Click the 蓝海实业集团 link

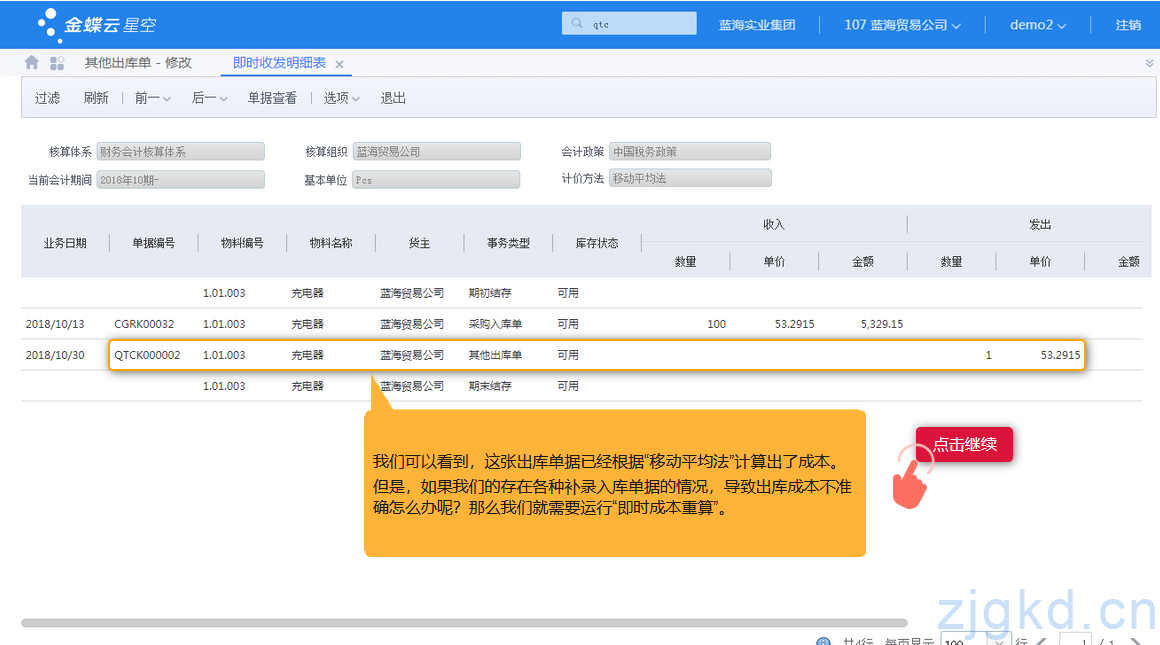(x=757, y=24)
